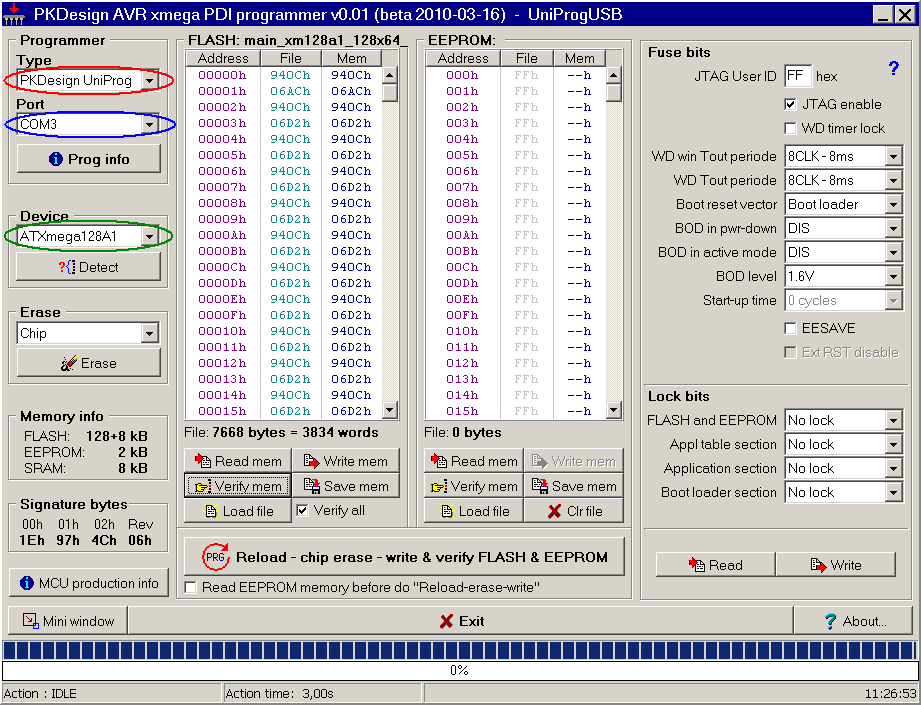921x705 pixels.
Task: Read EEPROM memory
Action: (473, 461)
